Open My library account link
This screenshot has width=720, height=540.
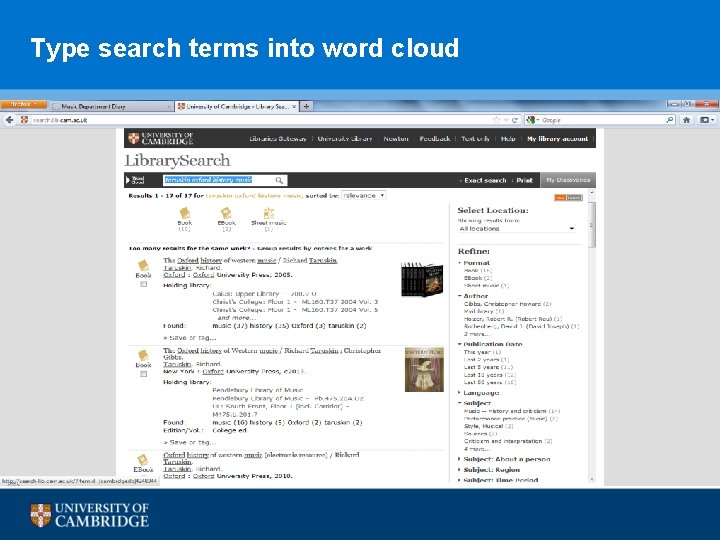(557, 139)
